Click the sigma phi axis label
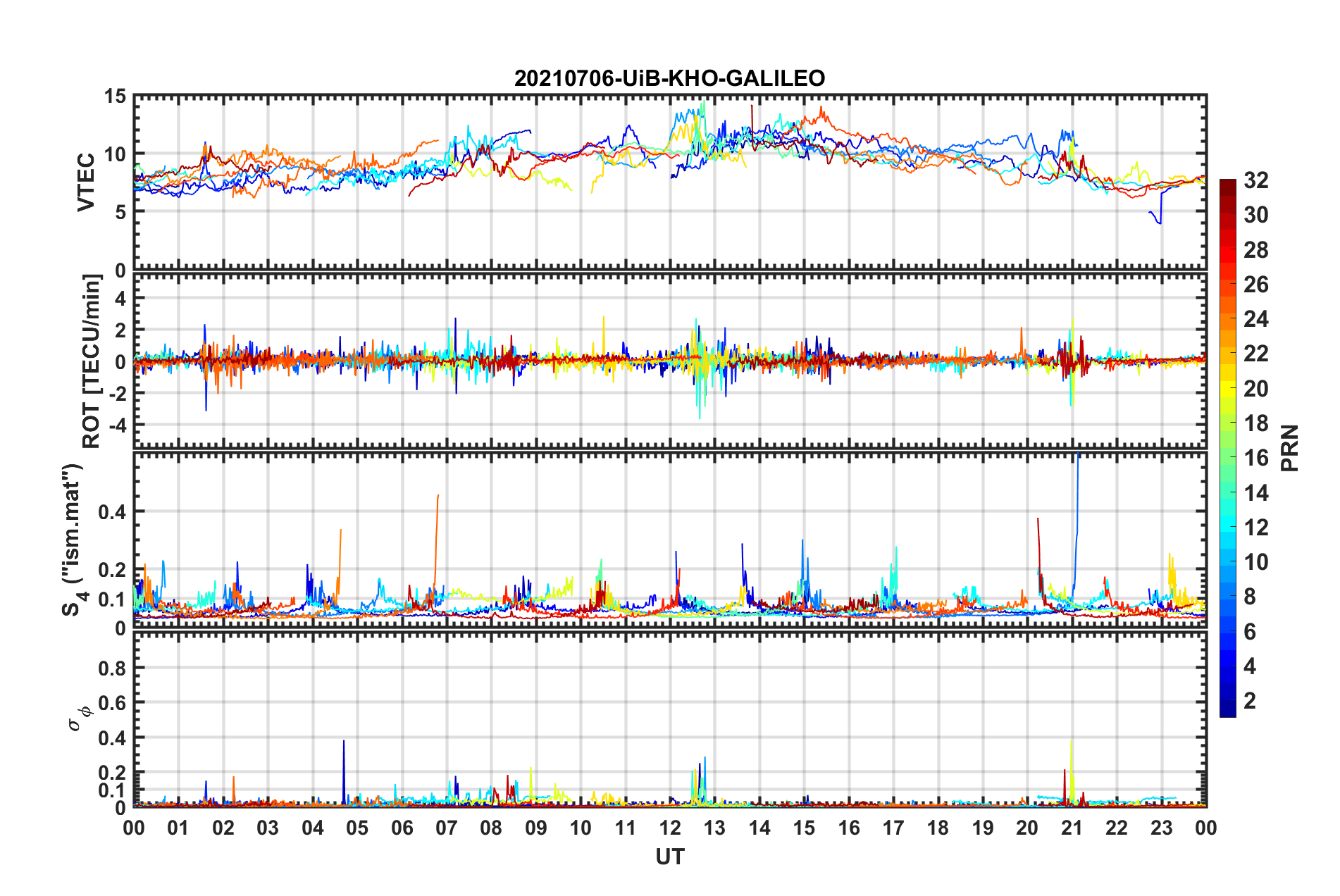 coord(80,718)
